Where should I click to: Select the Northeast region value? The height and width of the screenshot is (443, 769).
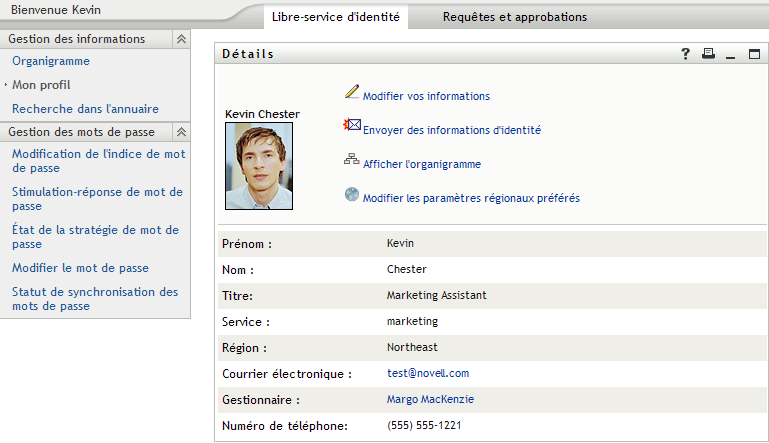coord(412,347)
